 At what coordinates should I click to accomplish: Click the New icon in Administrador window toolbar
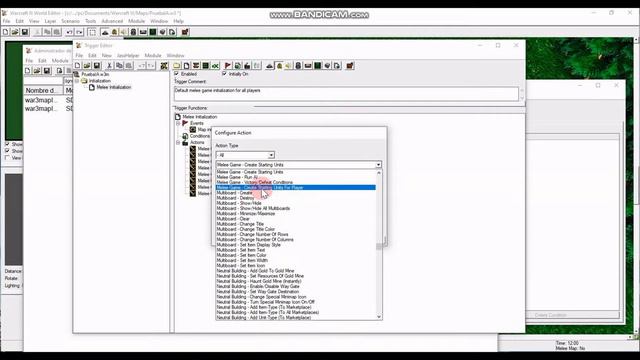[x=27, y=71]
